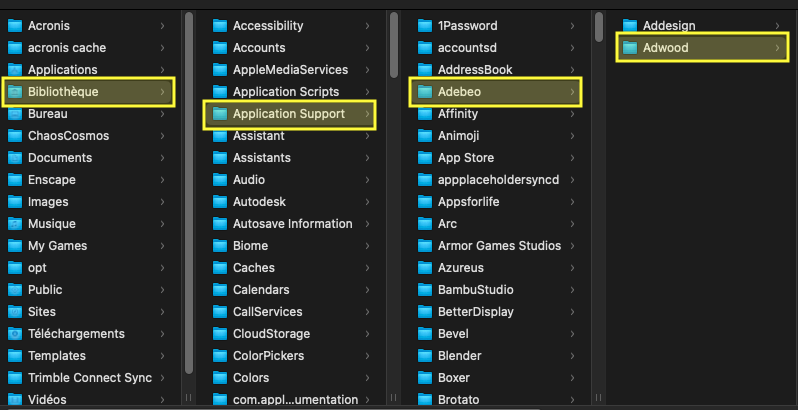Image resolution: width=798 pixels, height=410 pixels.
Task: Click the Autodesk folder icon
Action: click(x=220, y=202)
